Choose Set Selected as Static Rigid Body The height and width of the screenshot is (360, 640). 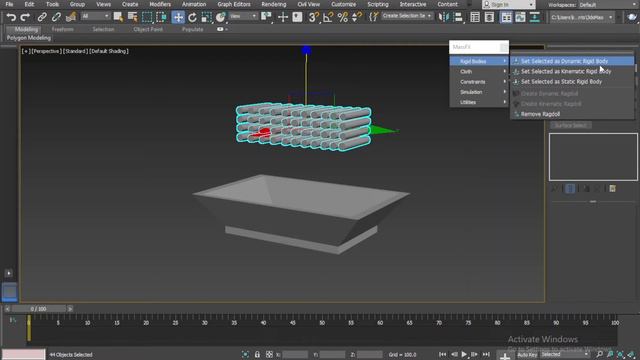tap(572, 82)
